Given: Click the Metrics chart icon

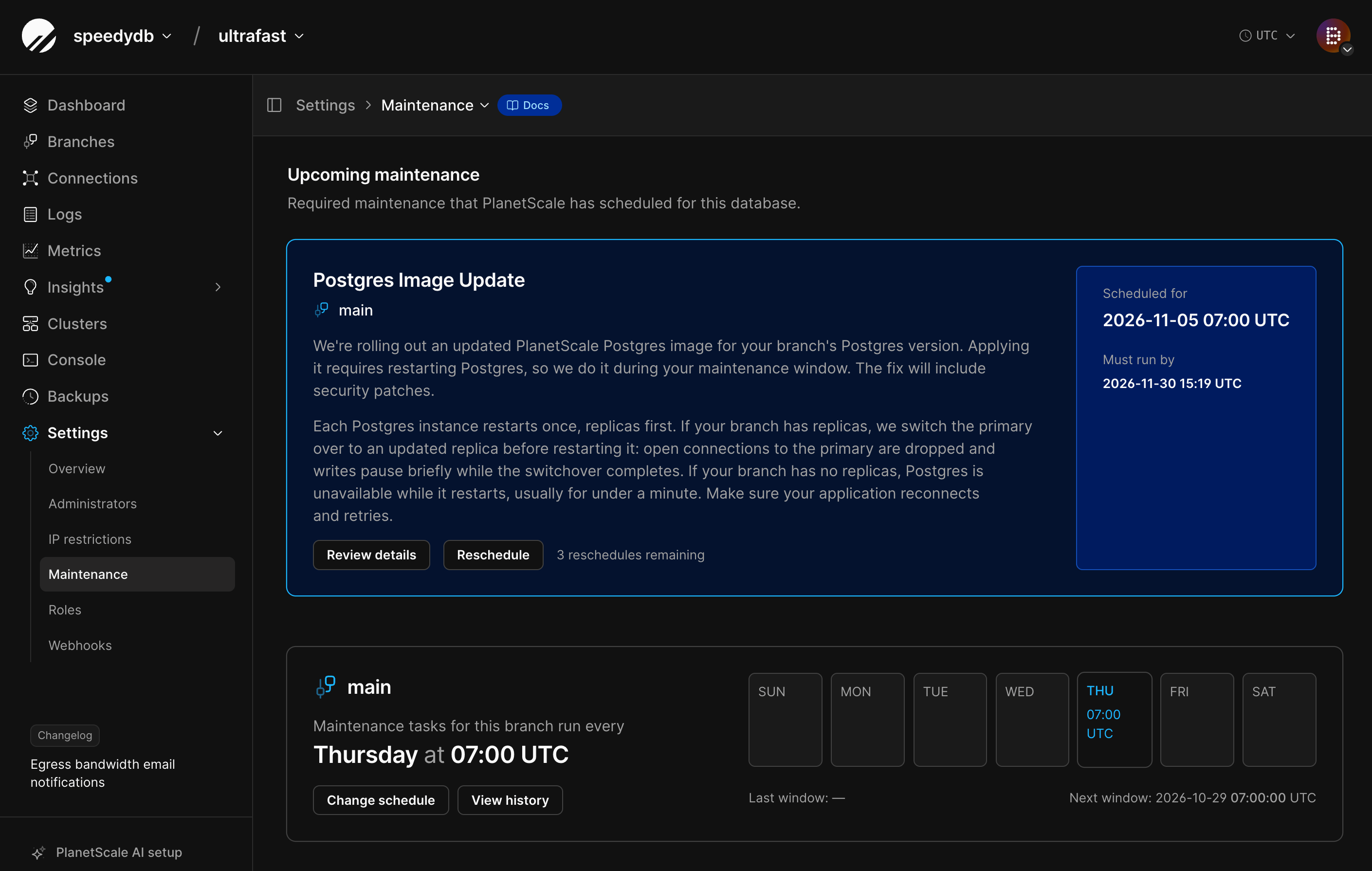Looking at the screenshot, I should [30, 251].
